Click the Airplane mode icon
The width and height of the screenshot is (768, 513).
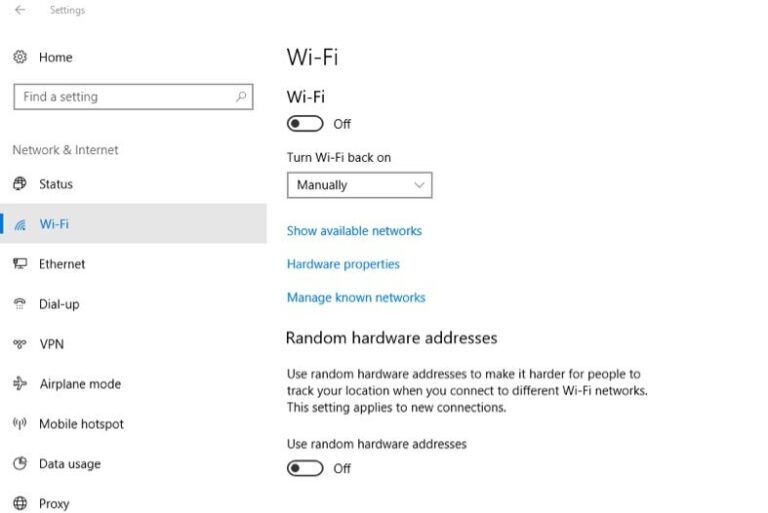pyautogui.click(x=20, y=384)
